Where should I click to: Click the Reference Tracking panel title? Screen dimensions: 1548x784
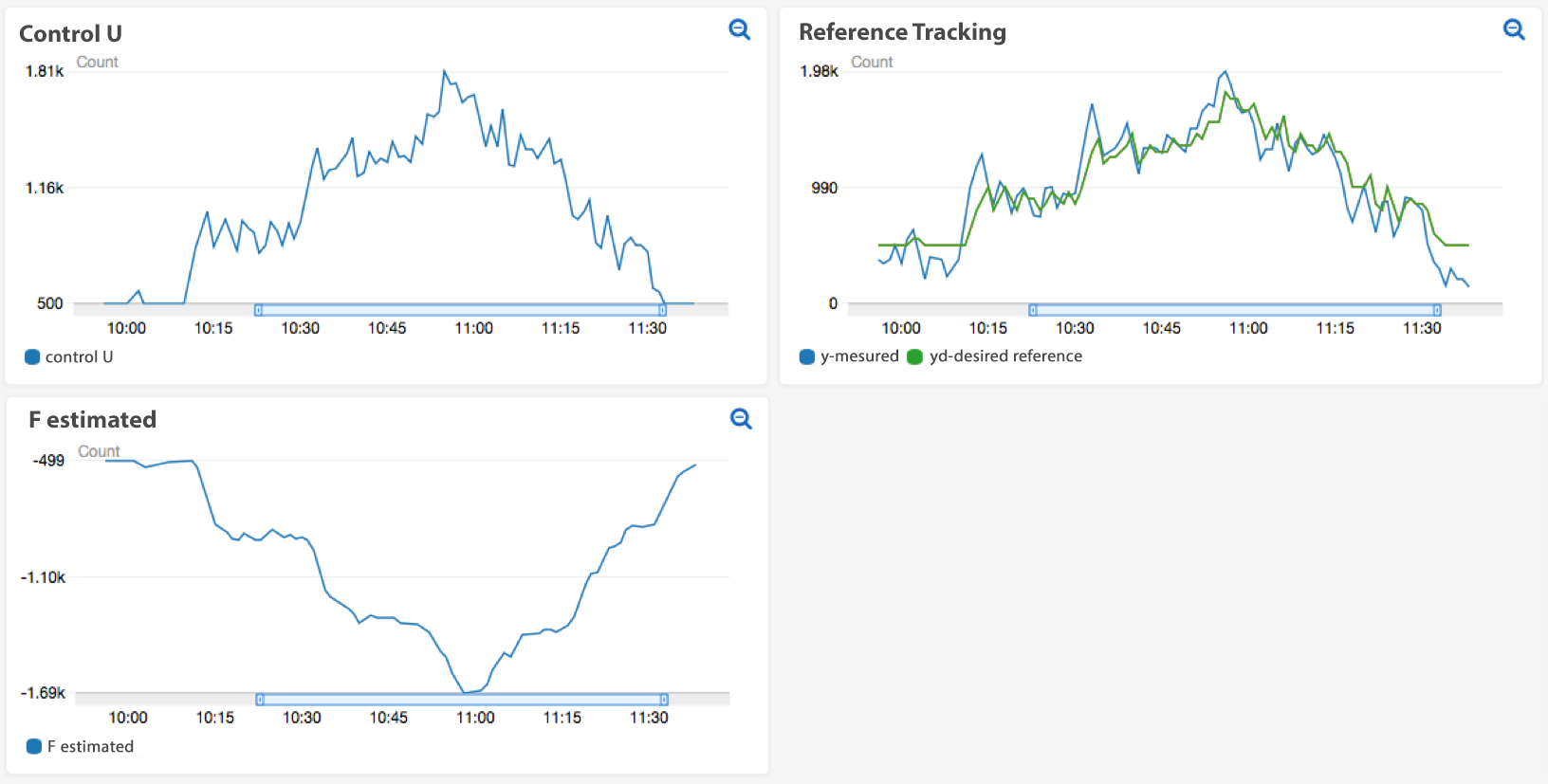click(902, 32)
